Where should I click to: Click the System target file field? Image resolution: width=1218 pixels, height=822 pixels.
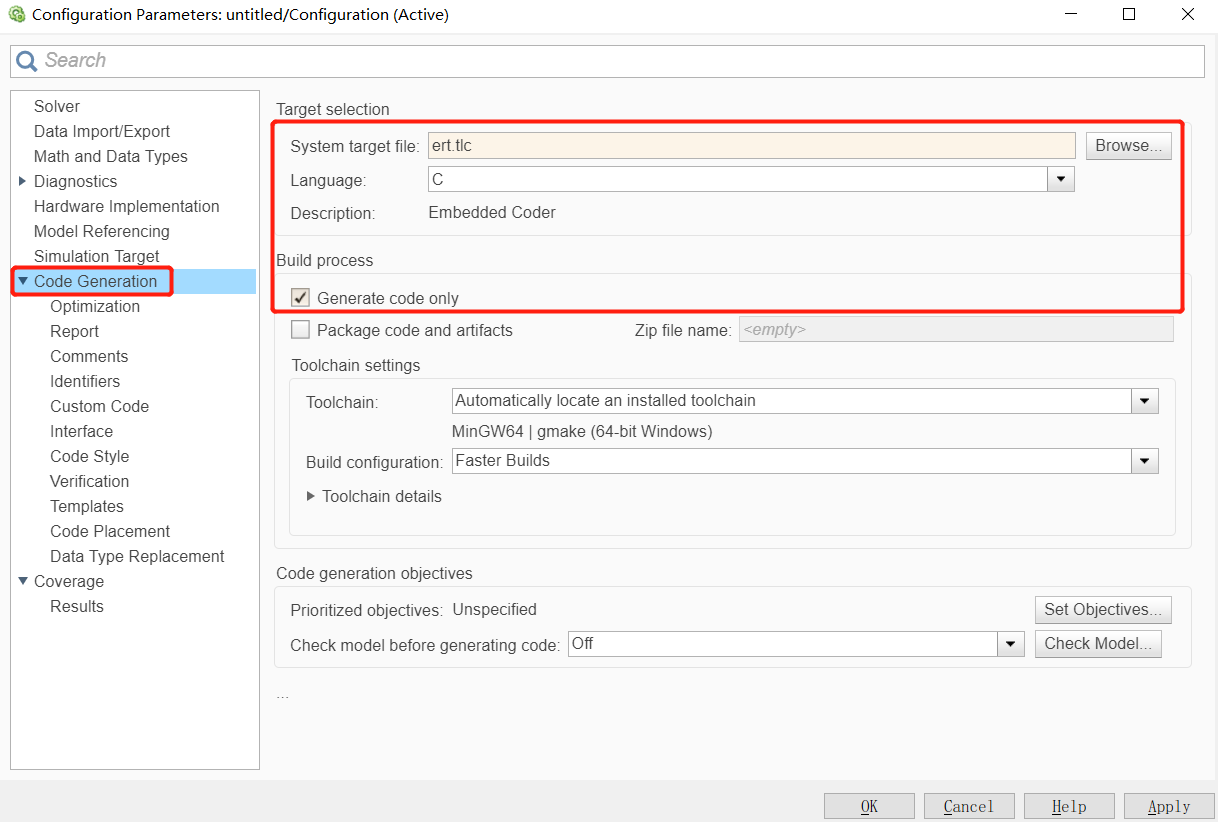(752, 145)
